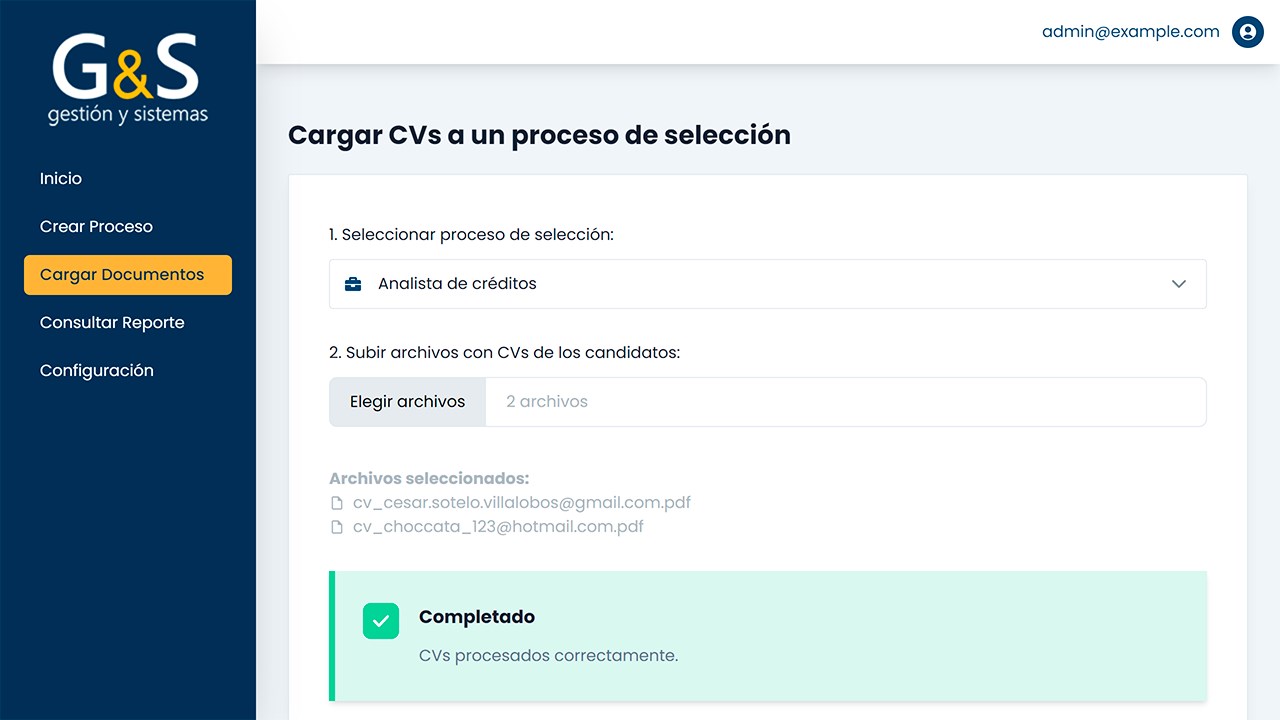This screenshot has width=1280, height=720.
Task: Click 'CVs procesados correctamente' message text
Action: [548, 656]
